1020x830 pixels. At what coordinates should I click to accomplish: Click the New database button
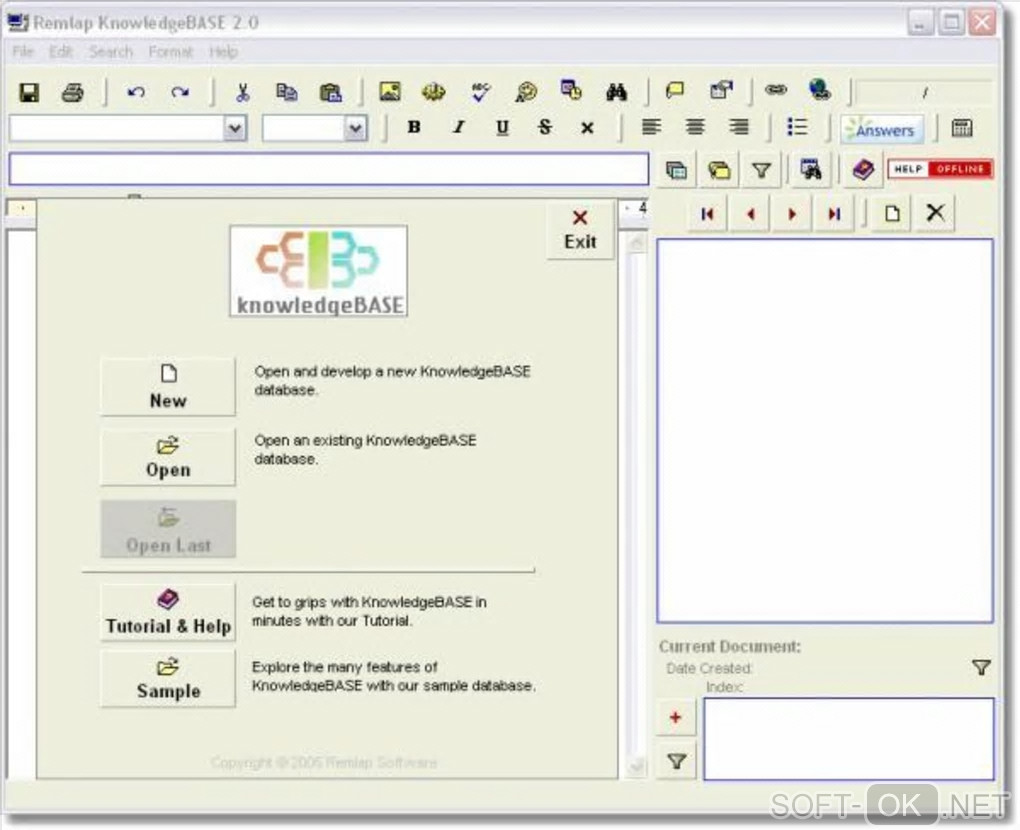pos(168,386)
